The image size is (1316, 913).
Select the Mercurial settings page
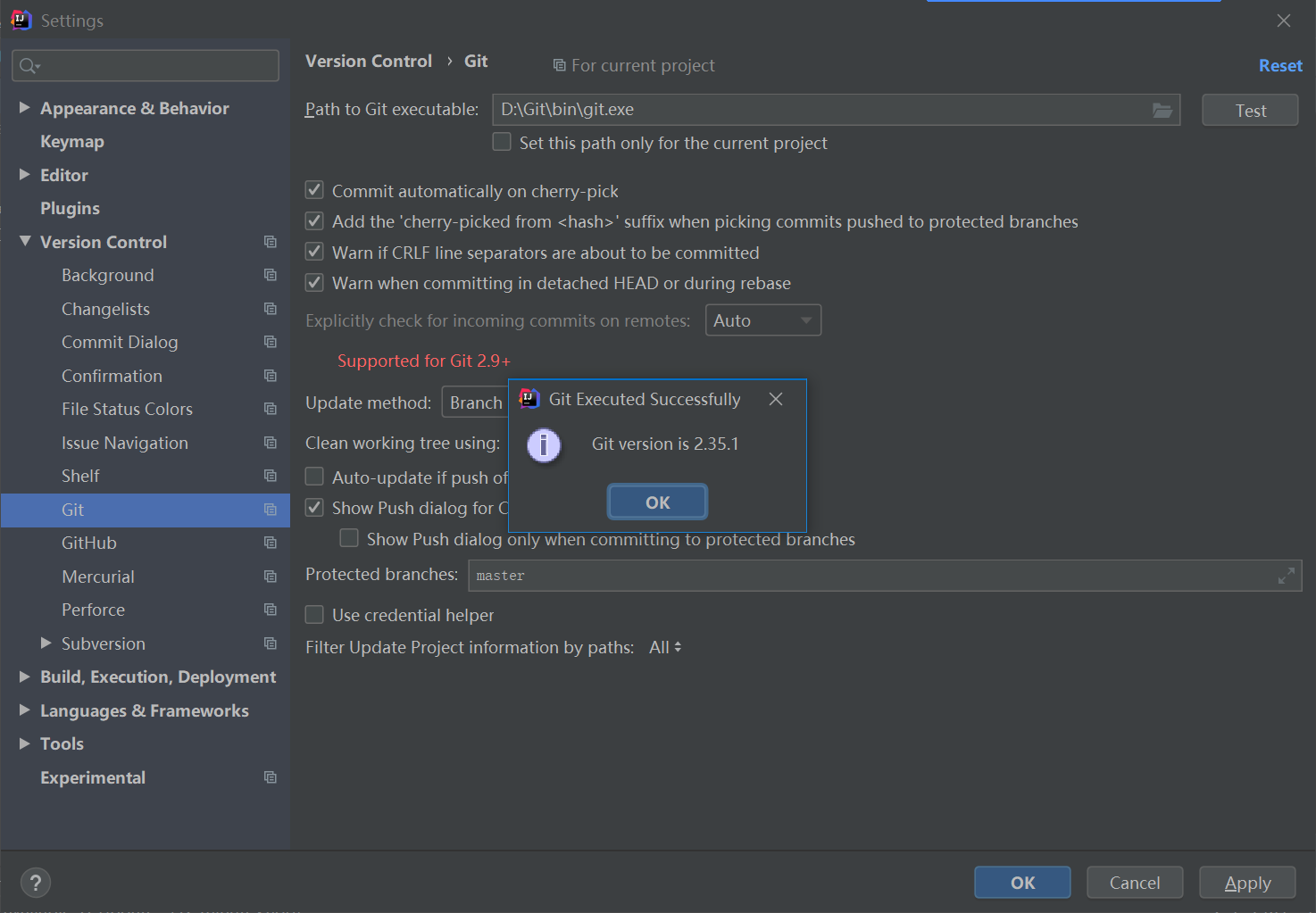(x=98, y=577)
